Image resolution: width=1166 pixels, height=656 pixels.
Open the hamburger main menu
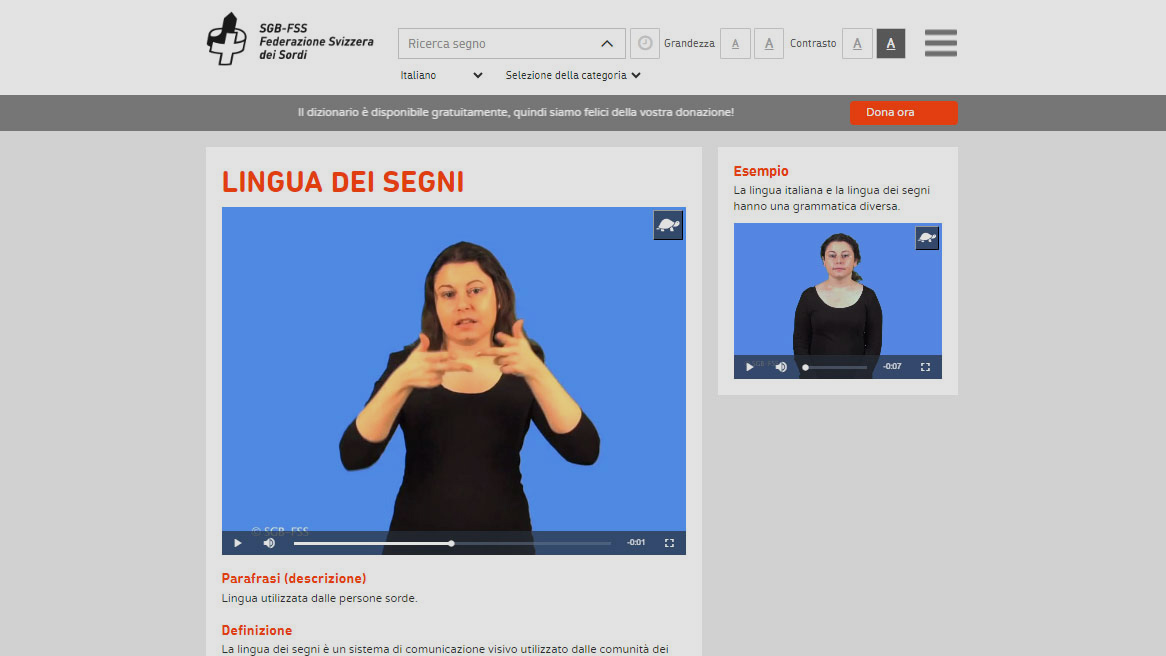coord(941,43)
